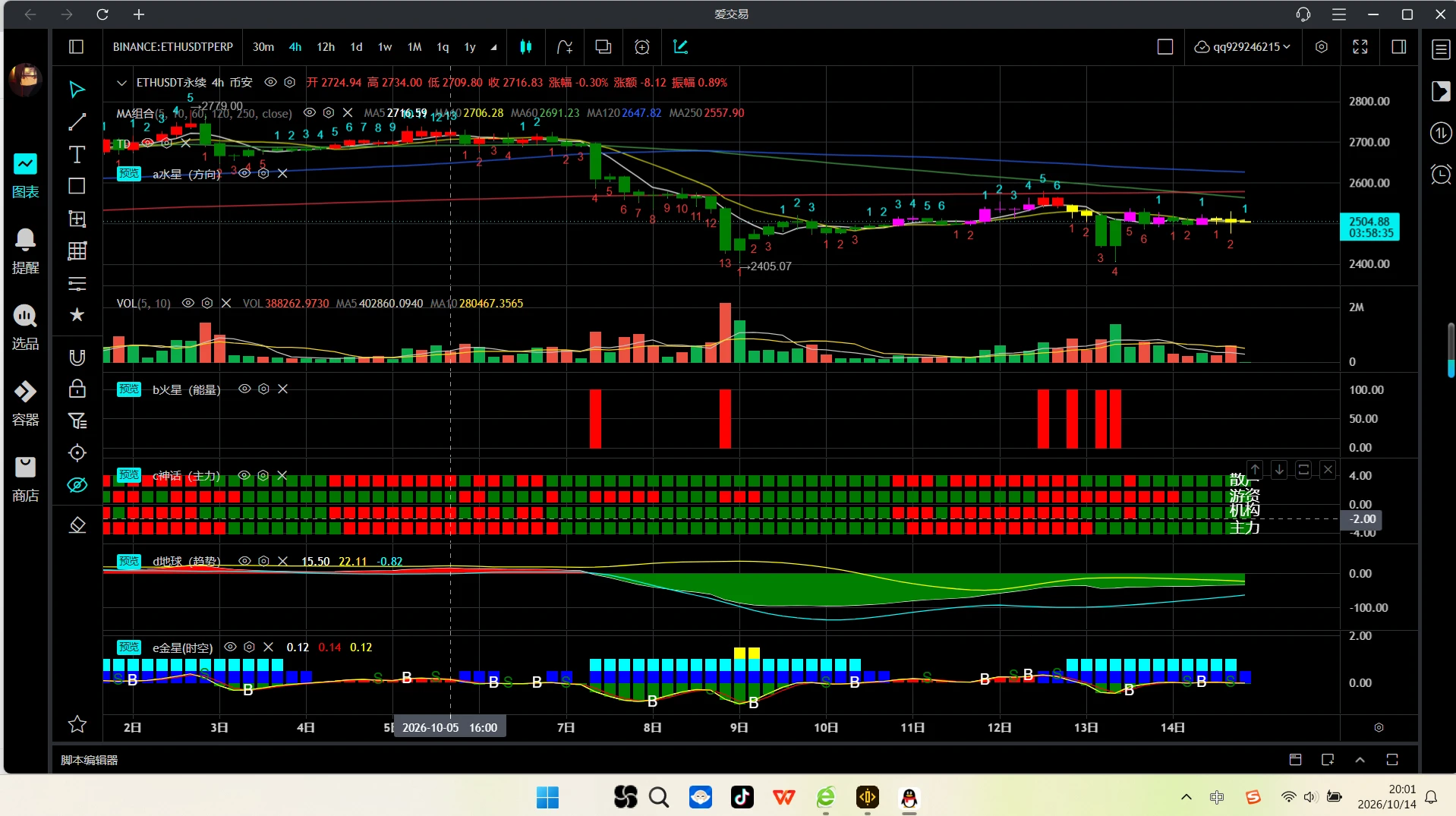
Task: Open the qq929246215 account dropdown
Action: pyautogui.click(x=1242, y=47)
